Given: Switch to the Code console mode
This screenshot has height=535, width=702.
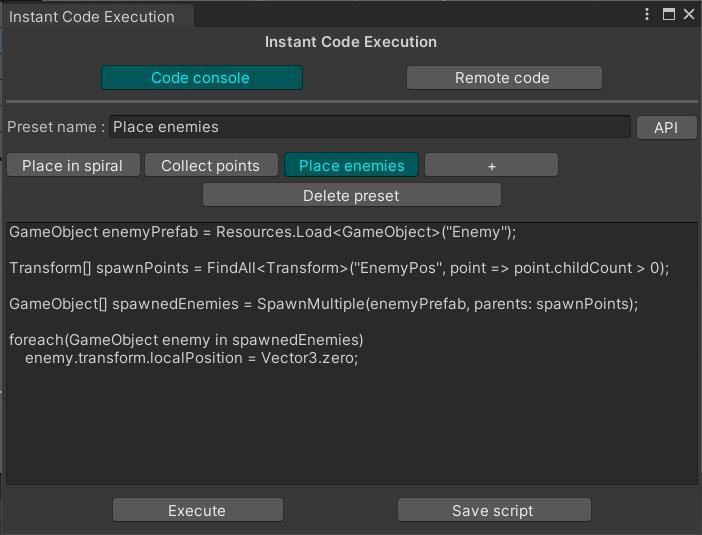Looking at the screenshot, I should (x=202, y=78).
